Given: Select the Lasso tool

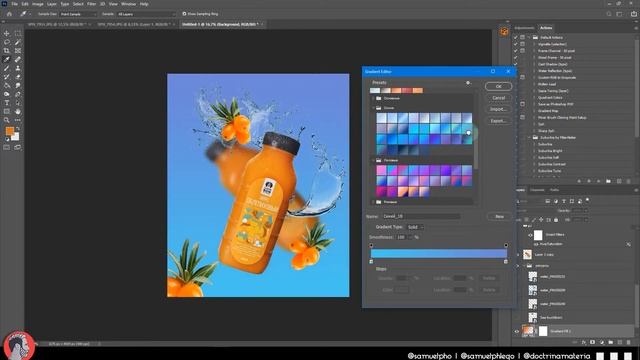Looking at the screenshot, I should (7, 42).
